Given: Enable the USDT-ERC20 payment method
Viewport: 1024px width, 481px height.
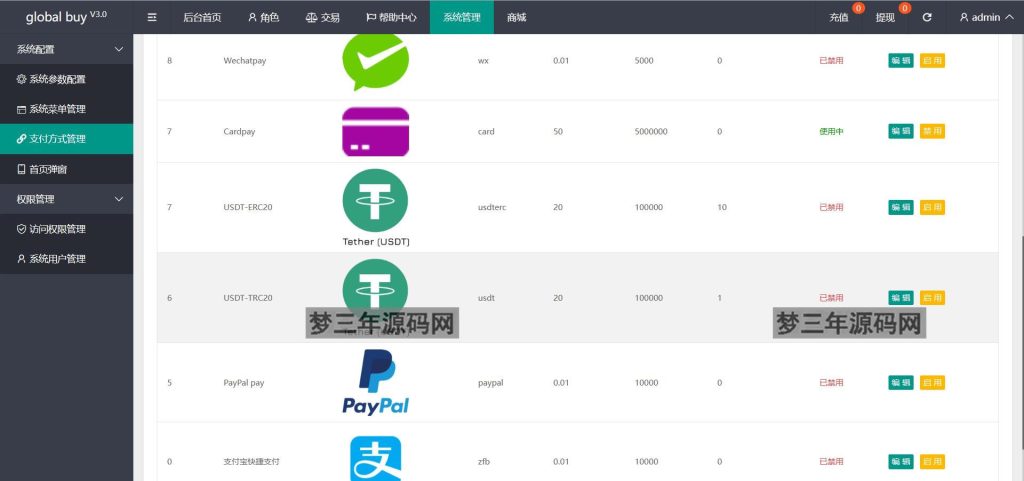Looking at the screenshot, I should (932, 208).
